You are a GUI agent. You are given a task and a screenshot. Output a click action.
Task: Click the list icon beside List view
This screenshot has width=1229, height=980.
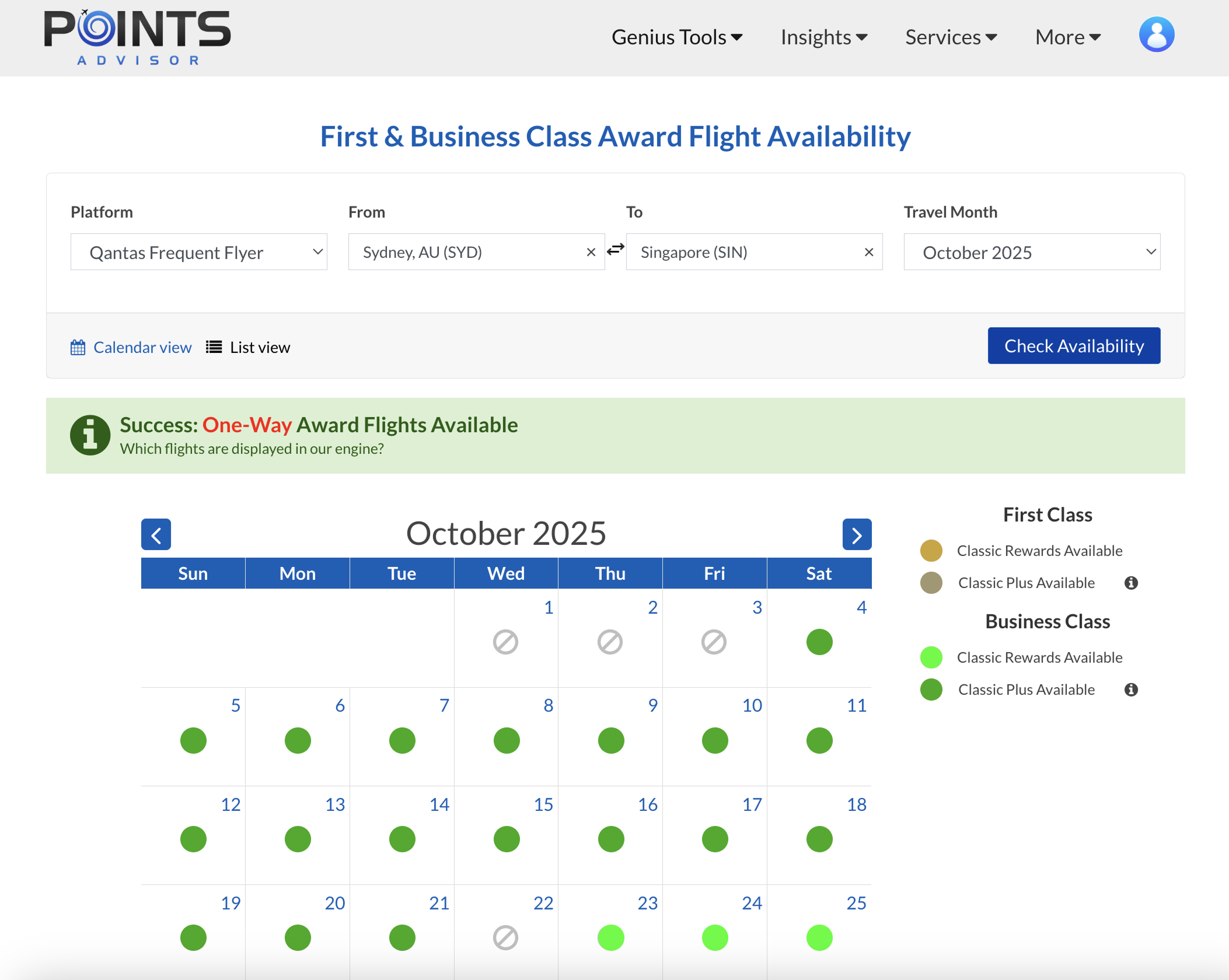214,347
